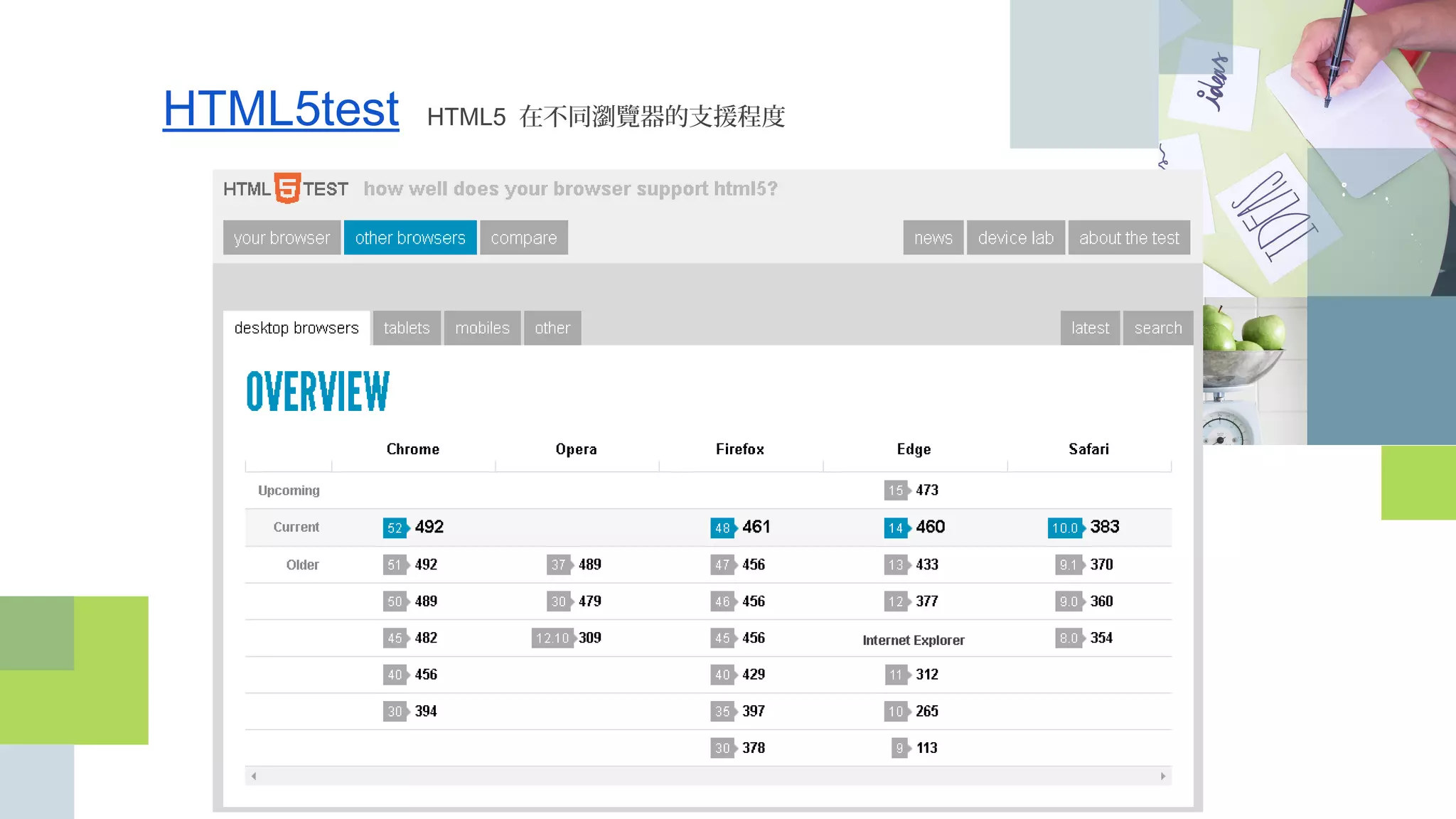Open the HTML5test hyperlink in slide title
This screenshot has height=819, width=1456.
point(281,109)
